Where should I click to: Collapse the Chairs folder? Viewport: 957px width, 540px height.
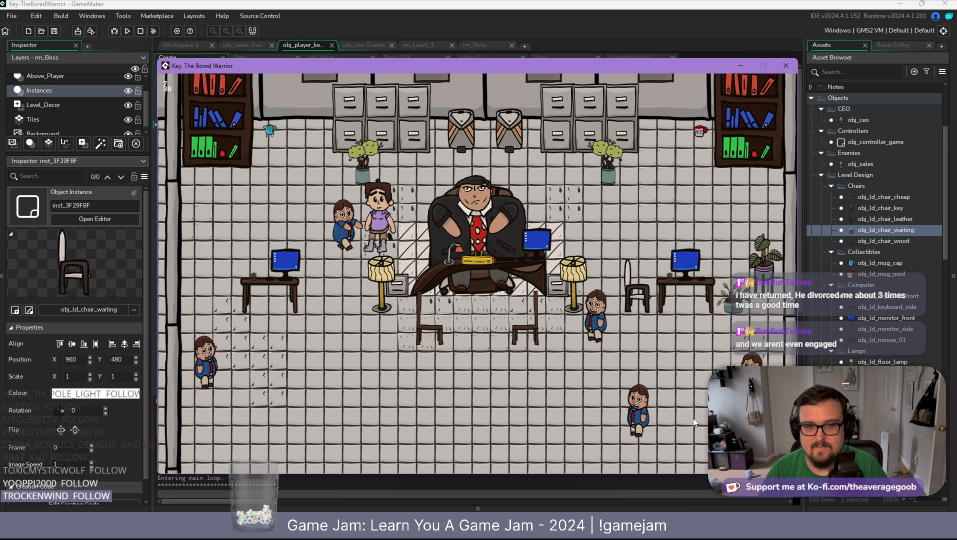(x=831, y=186)
